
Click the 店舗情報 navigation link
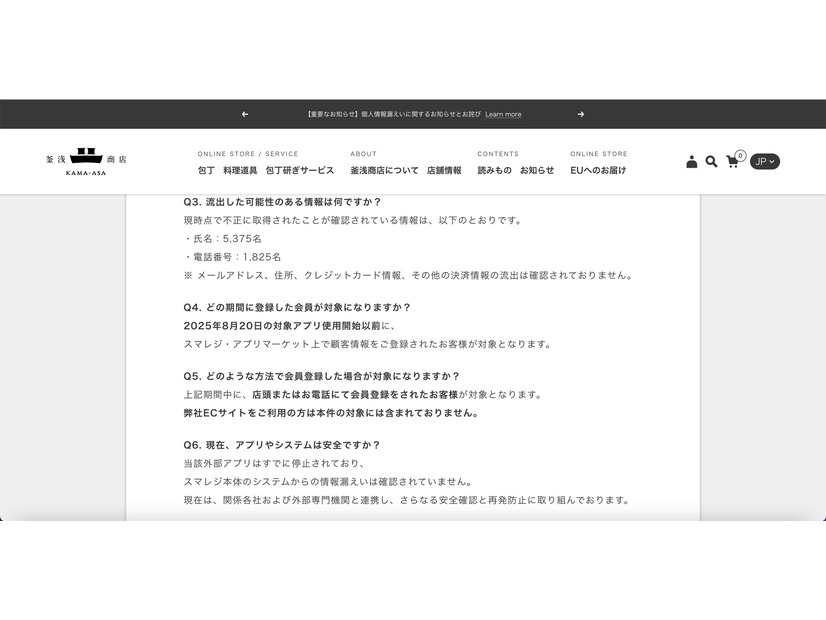pos(444,170)
